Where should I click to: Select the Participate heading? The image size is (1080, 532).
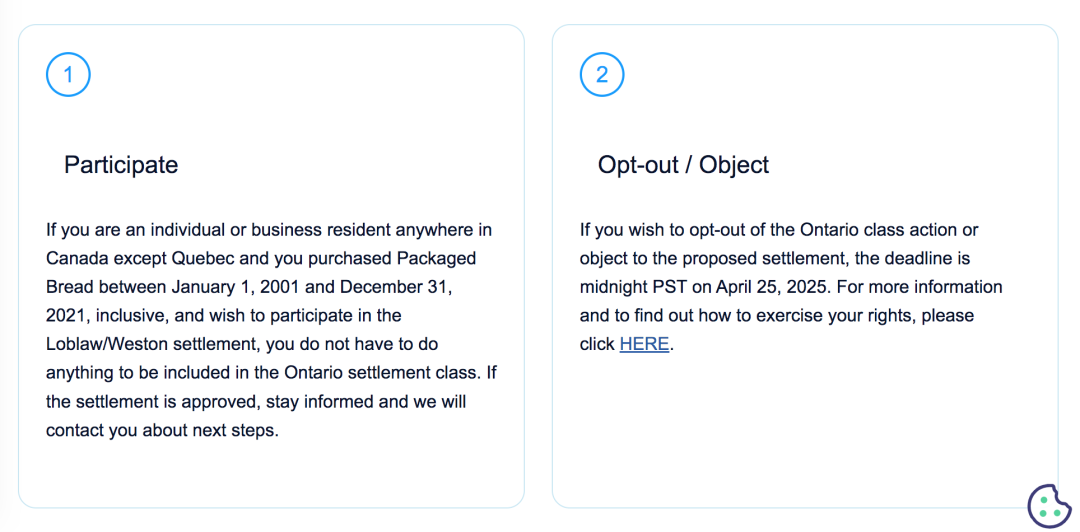tap(121, 165)
